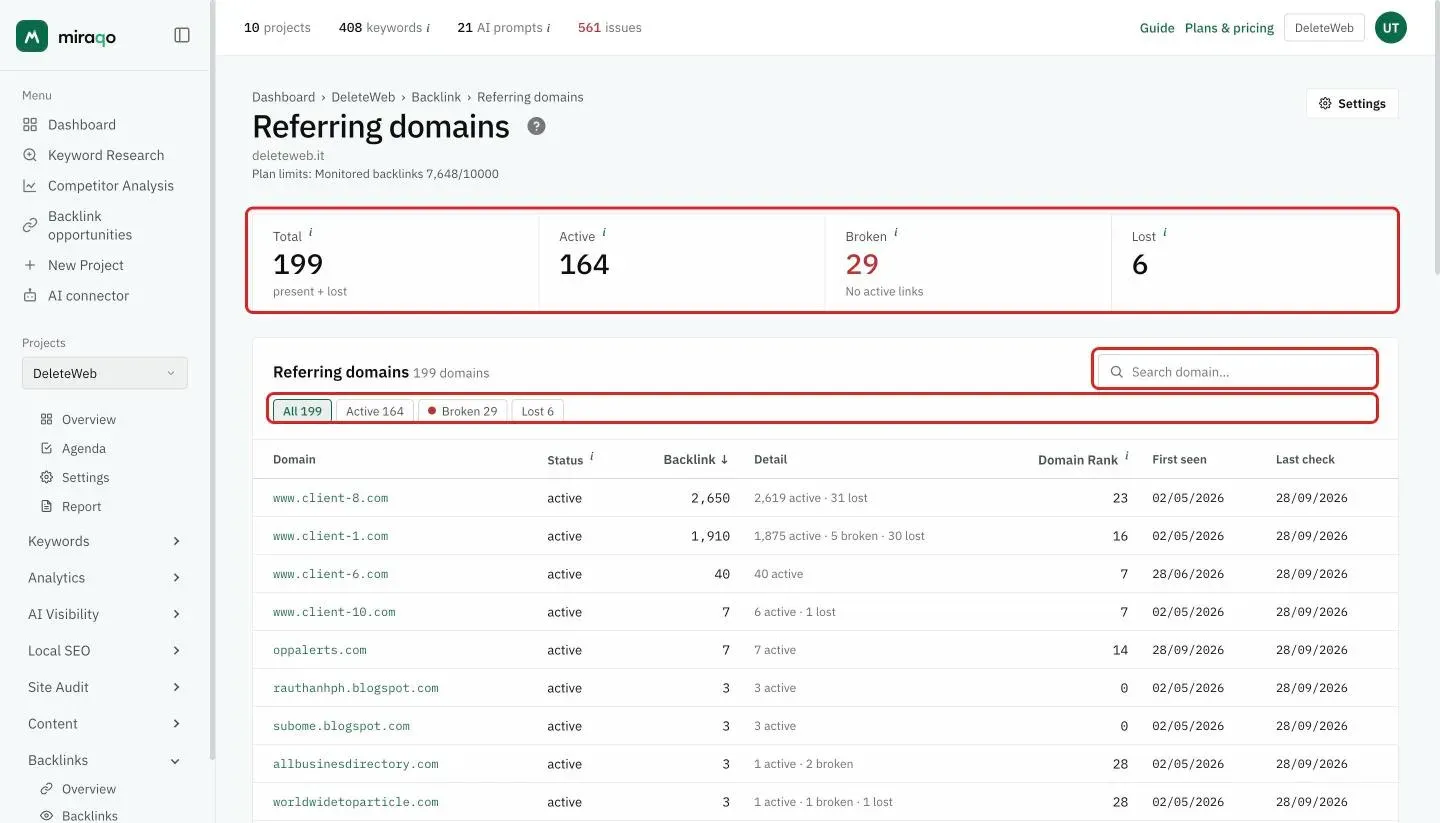Click the Competitor Analysis chart icon
The image size is (1440, 823).
pyautogui.click(x=30, y=186)
